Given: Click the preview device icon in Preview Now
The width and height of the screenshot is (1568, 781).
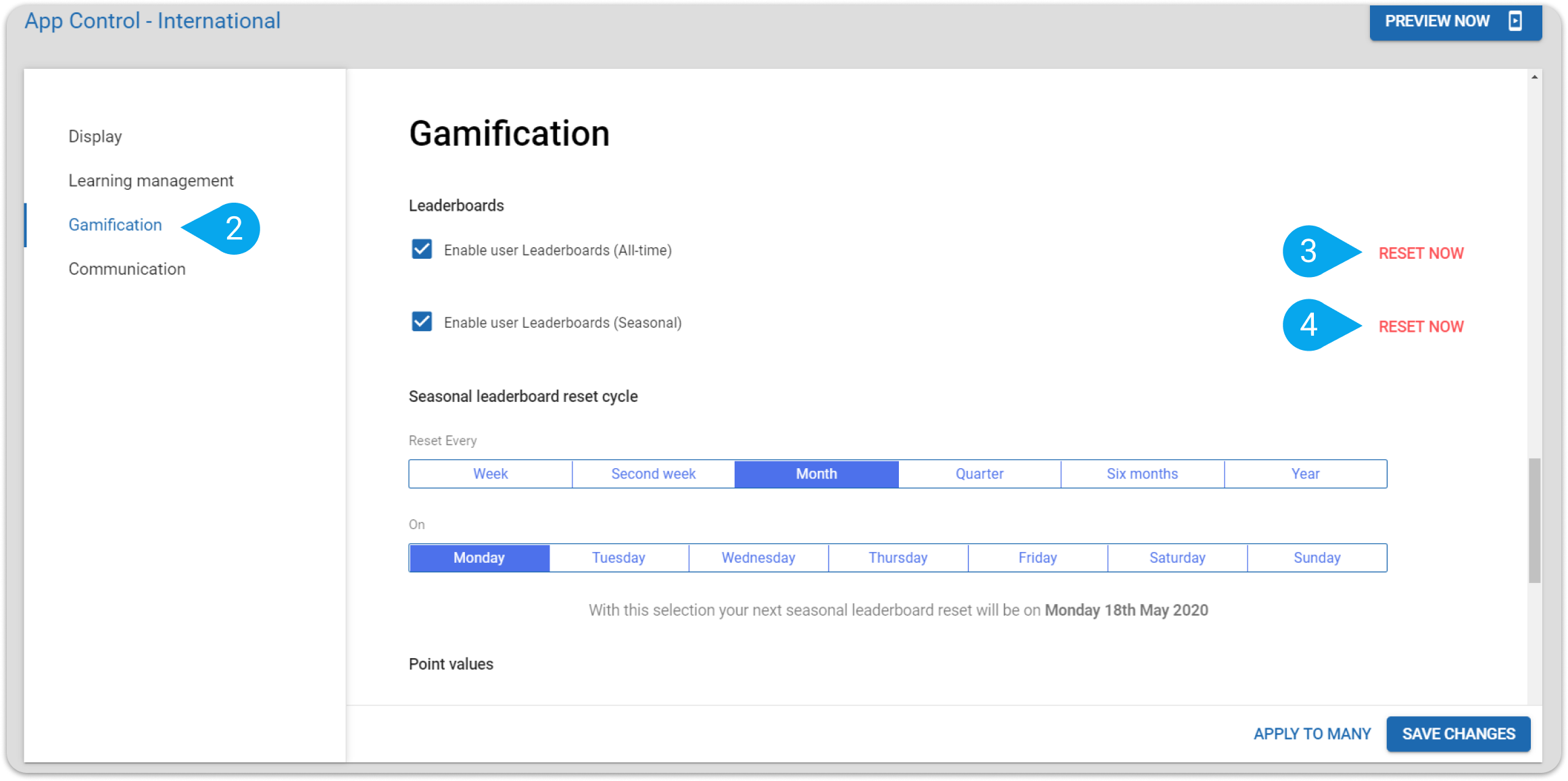Looking at the screenshot, I should click(x=1515, y=21).
